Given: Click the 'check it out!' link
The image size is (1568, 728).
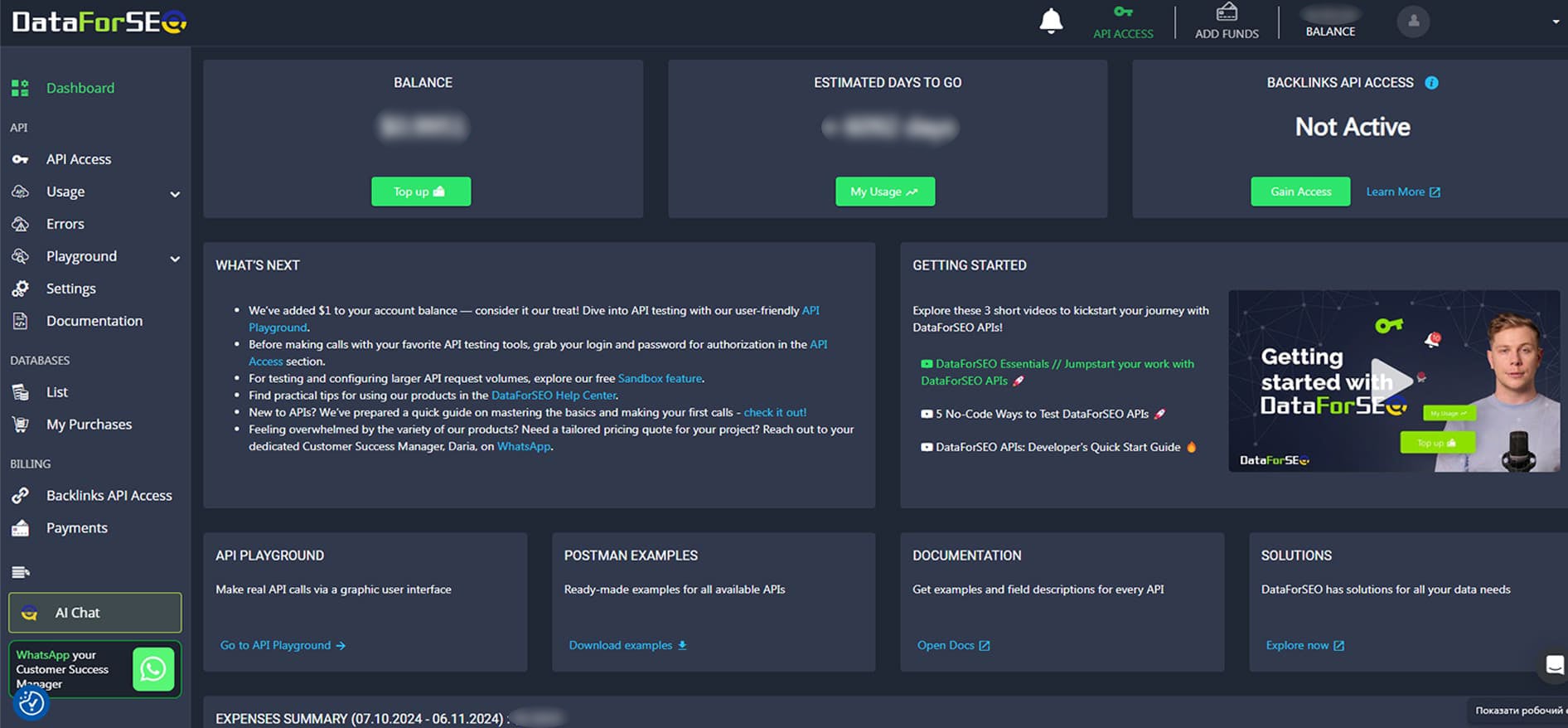Looking at the screenshot, I should (x=775, y=412).
